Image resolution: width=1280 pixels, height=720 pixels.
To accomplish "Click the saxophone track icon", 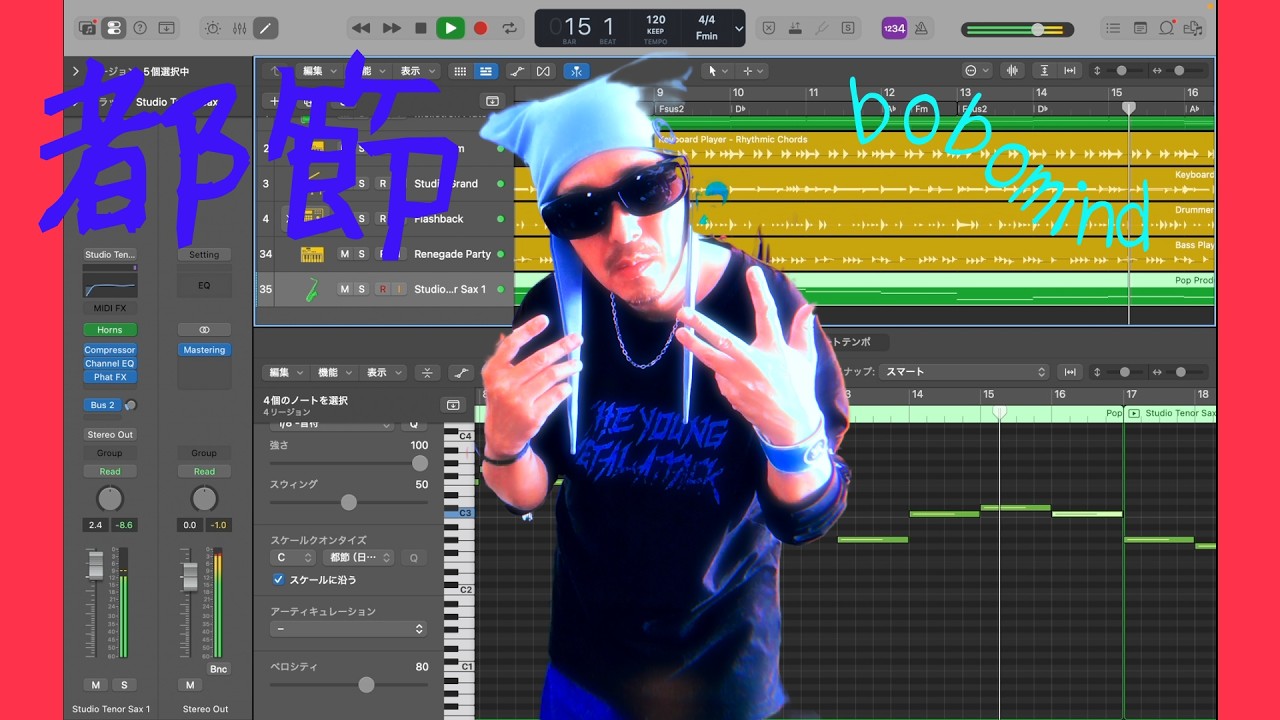I will pyautogui.click(x=312, y=289).
